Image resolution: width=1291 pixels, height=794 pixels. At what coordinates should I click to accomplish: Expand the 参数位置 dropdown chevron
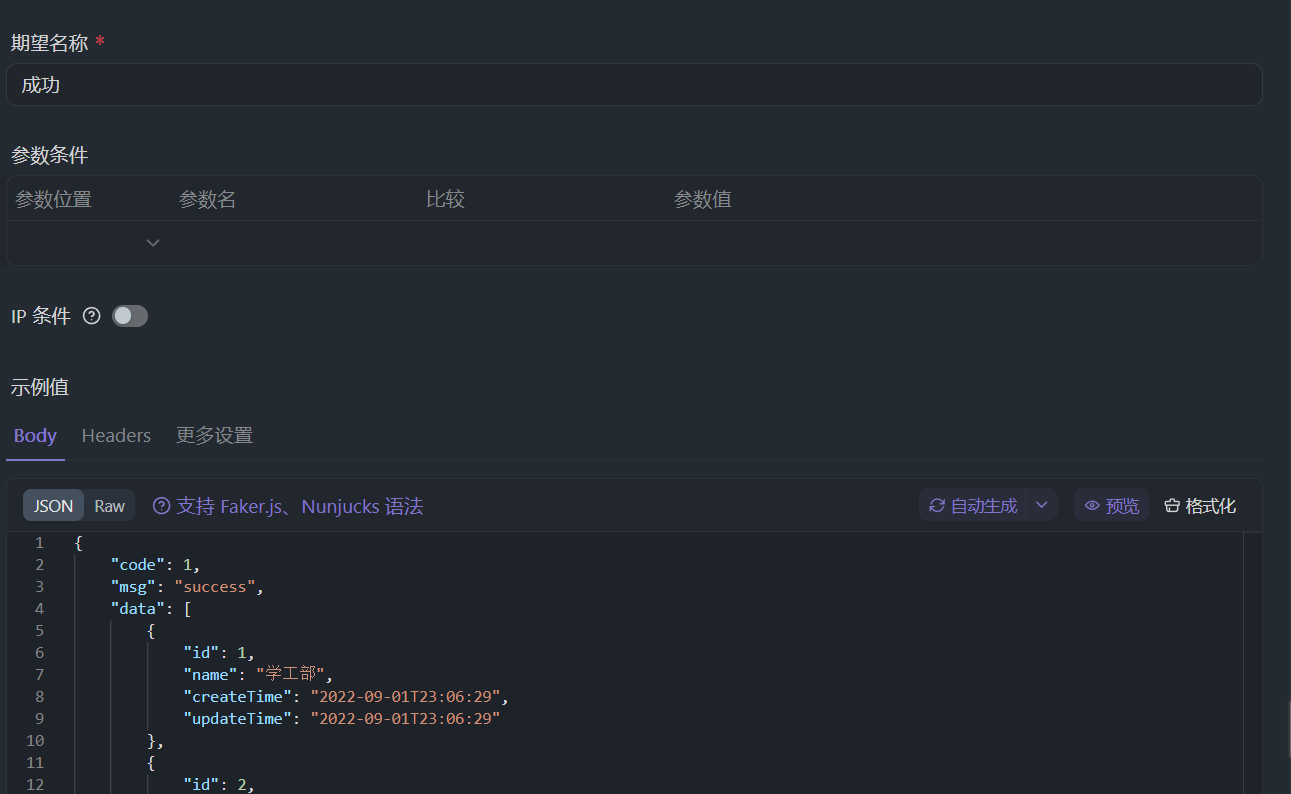coord(153,243)
